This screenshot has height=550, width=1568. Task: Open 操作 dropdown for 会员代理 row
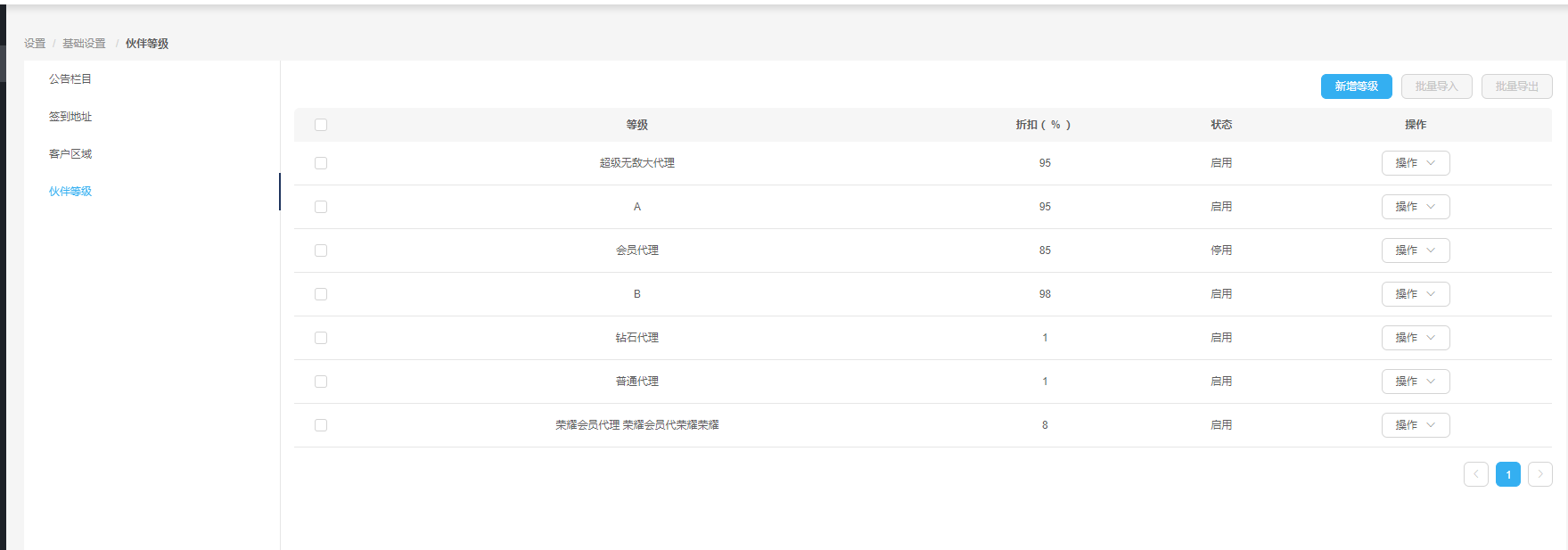(1415, 250)
